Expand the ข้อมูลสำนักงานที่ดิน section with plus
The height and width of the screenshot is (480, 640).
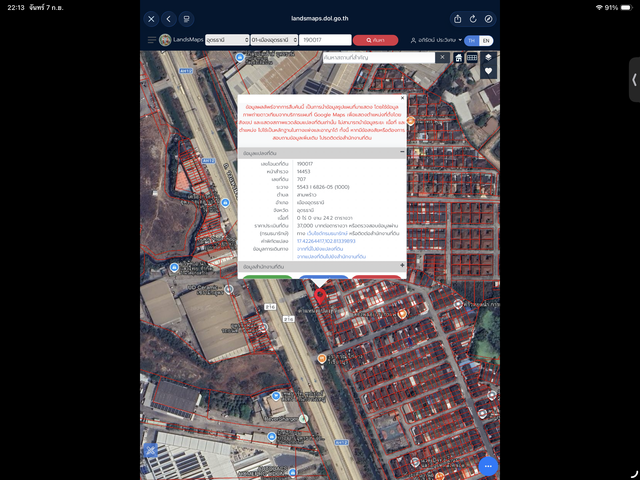tap(402, 265)
